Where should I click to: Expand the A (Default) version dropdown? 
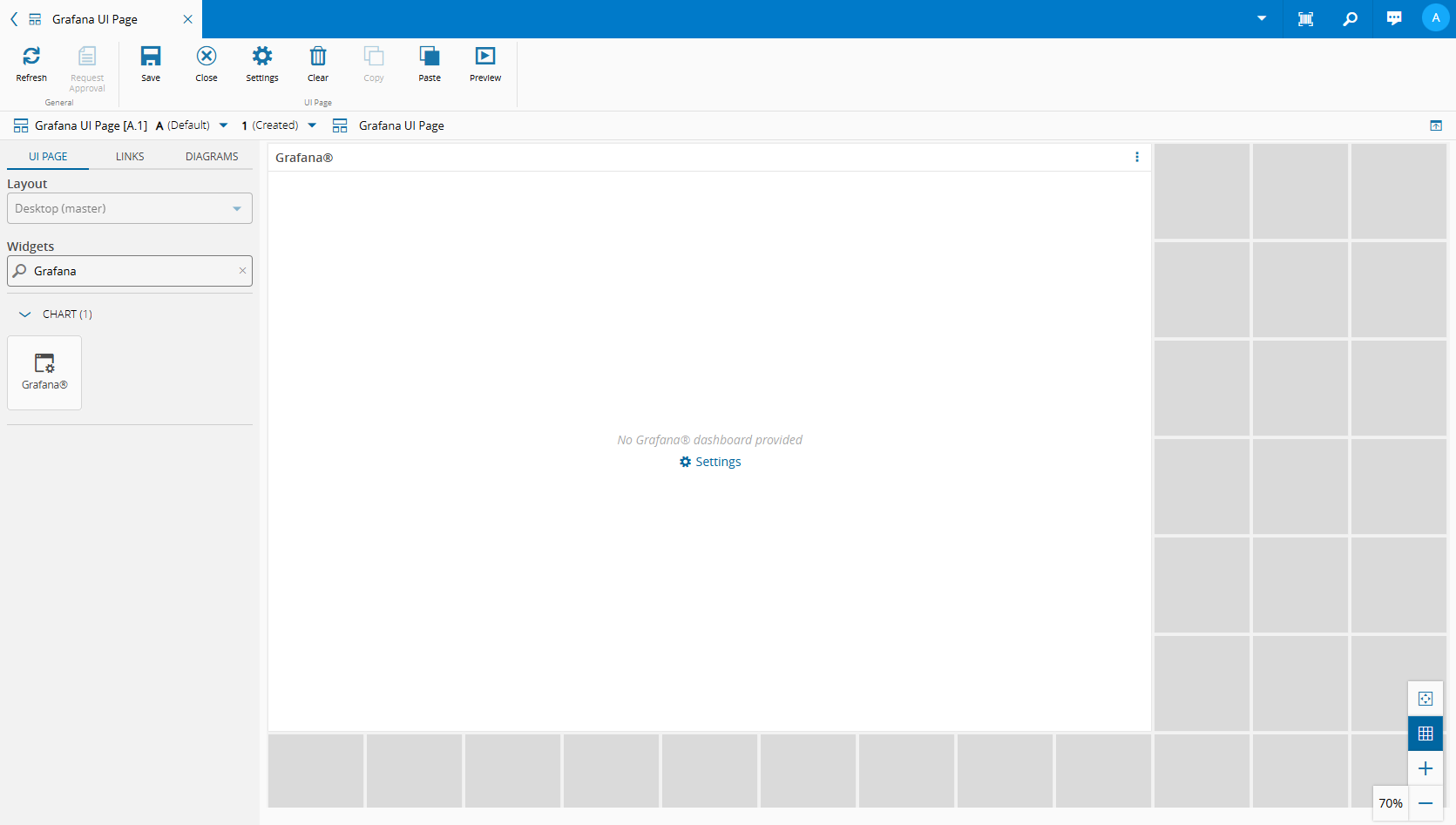(224, 125)
